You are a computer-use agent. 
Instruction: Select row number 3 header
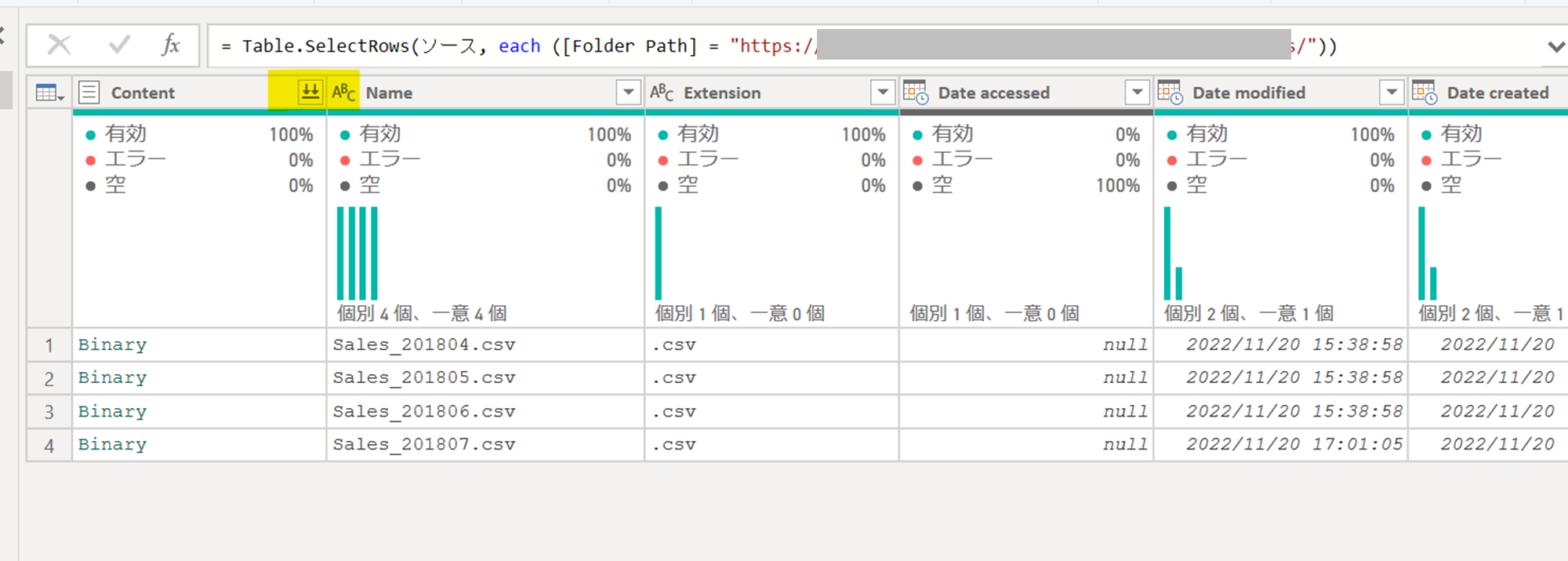49,411
